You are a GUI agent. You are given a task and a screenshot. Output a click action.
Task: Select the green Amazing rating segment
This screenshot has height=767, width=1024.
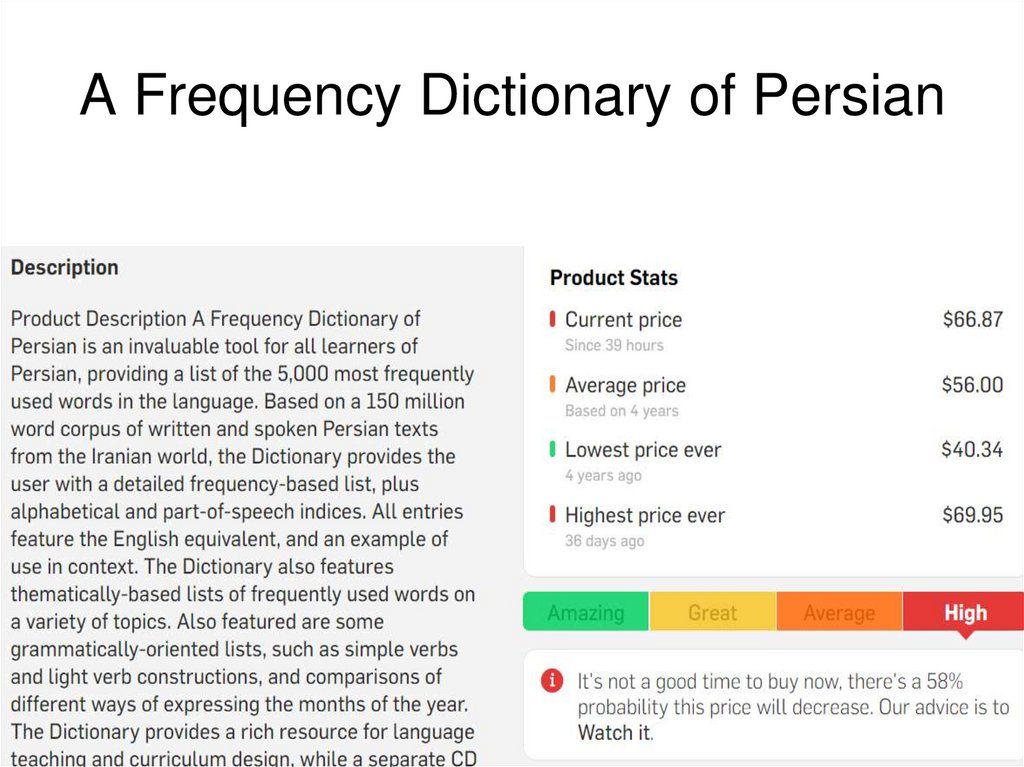(586, 612)
